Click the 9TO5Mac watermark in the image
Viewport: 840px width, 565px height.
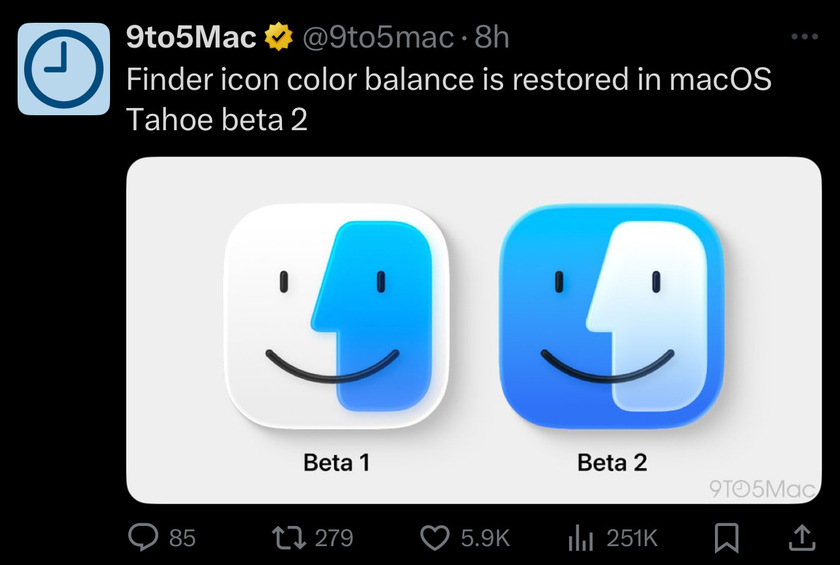[762, 488]
